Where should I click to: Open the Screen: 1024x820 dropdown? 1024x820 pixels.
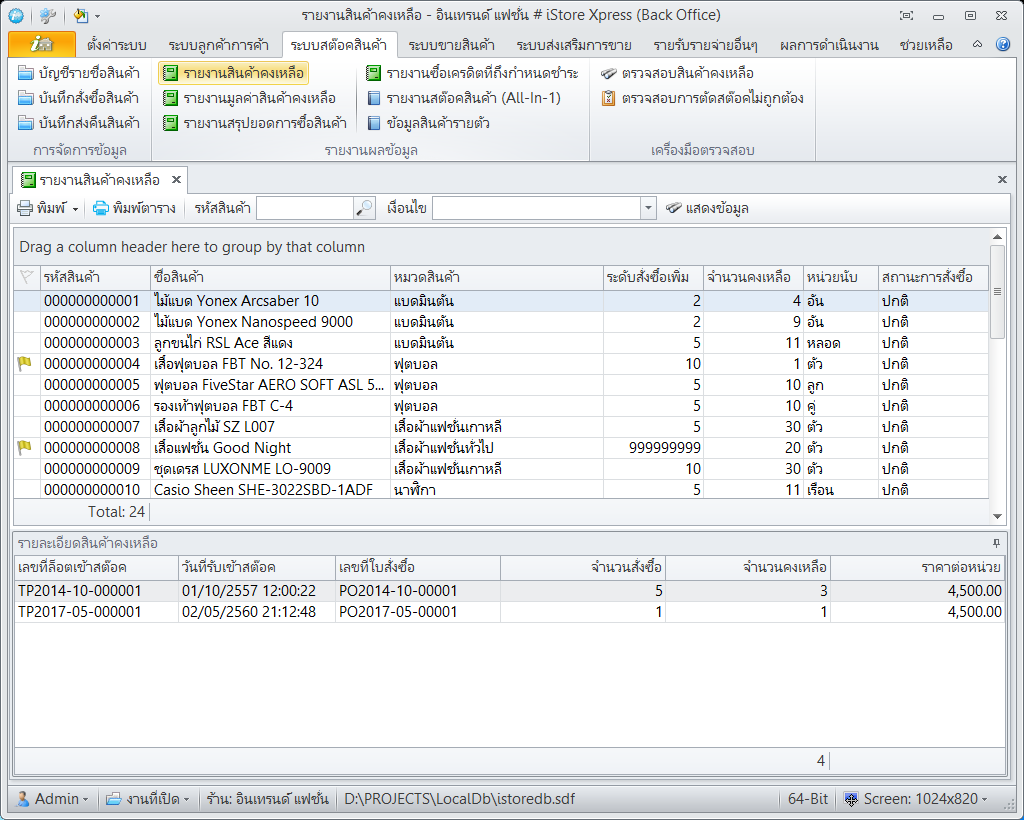[916, 798]
